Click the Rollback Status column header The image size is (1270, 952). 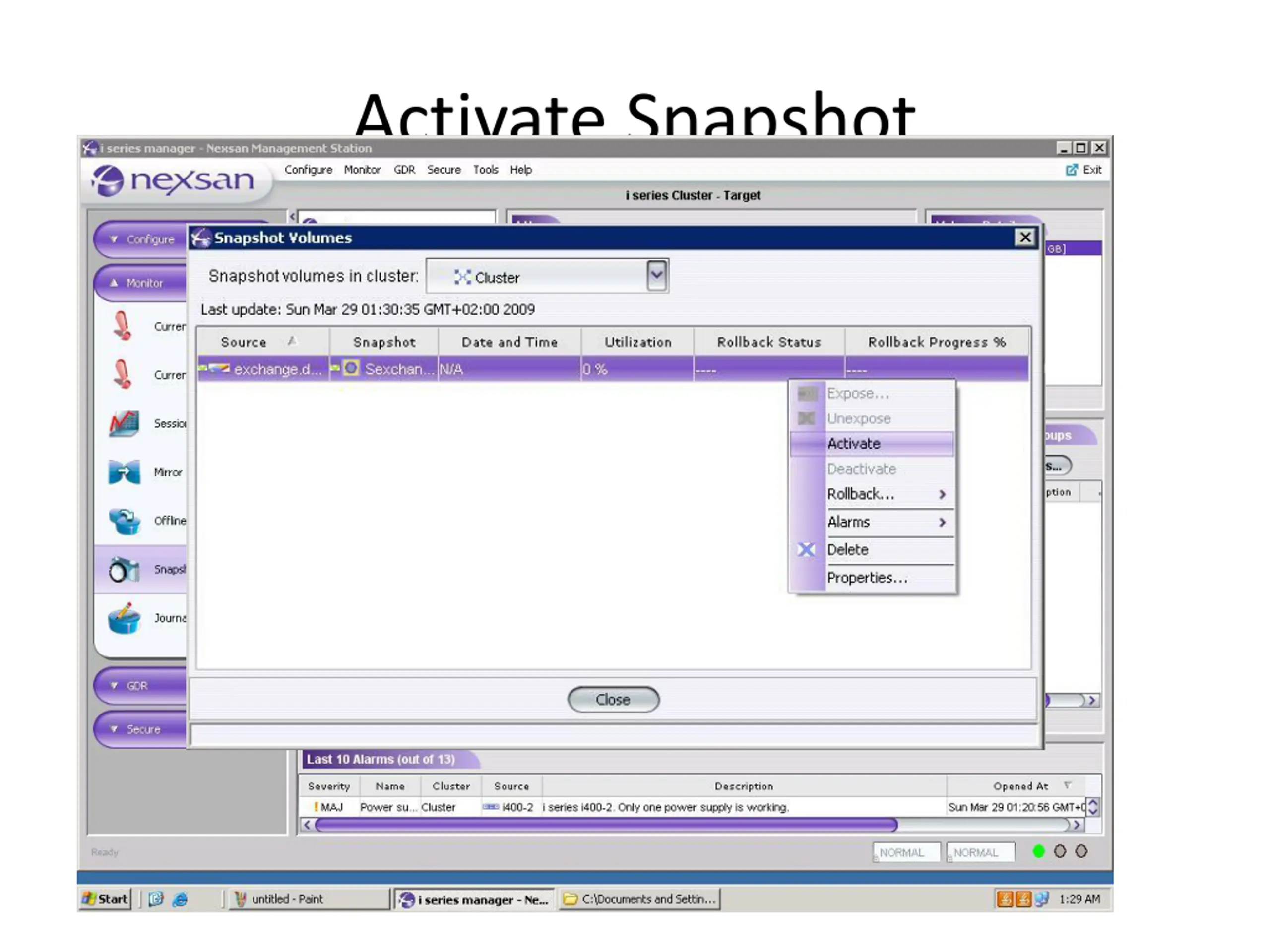click(x=769, y=342)
